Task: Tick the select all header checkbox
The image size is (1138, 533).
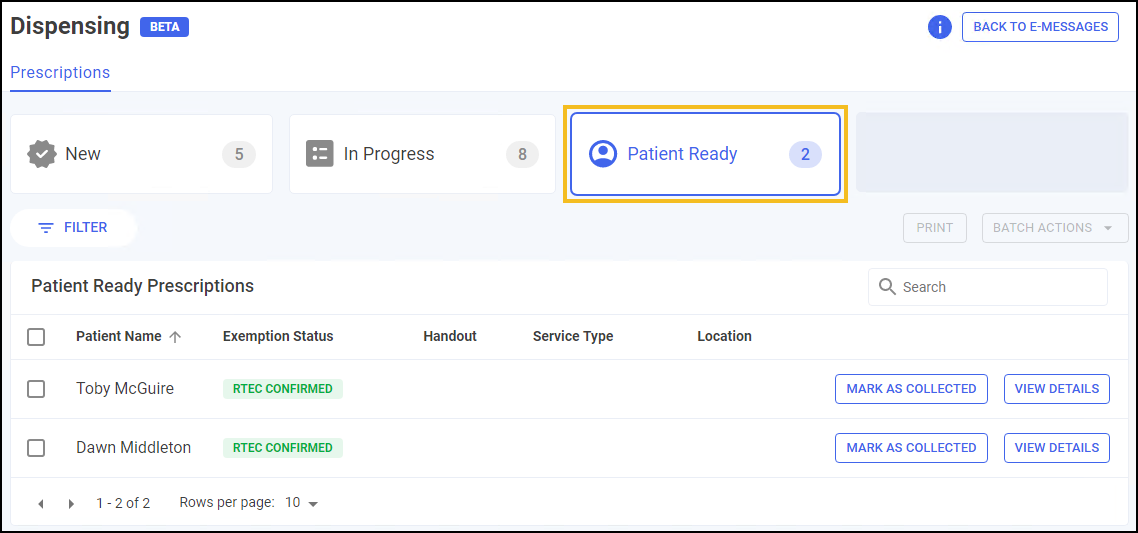Action: click(36, 337)
